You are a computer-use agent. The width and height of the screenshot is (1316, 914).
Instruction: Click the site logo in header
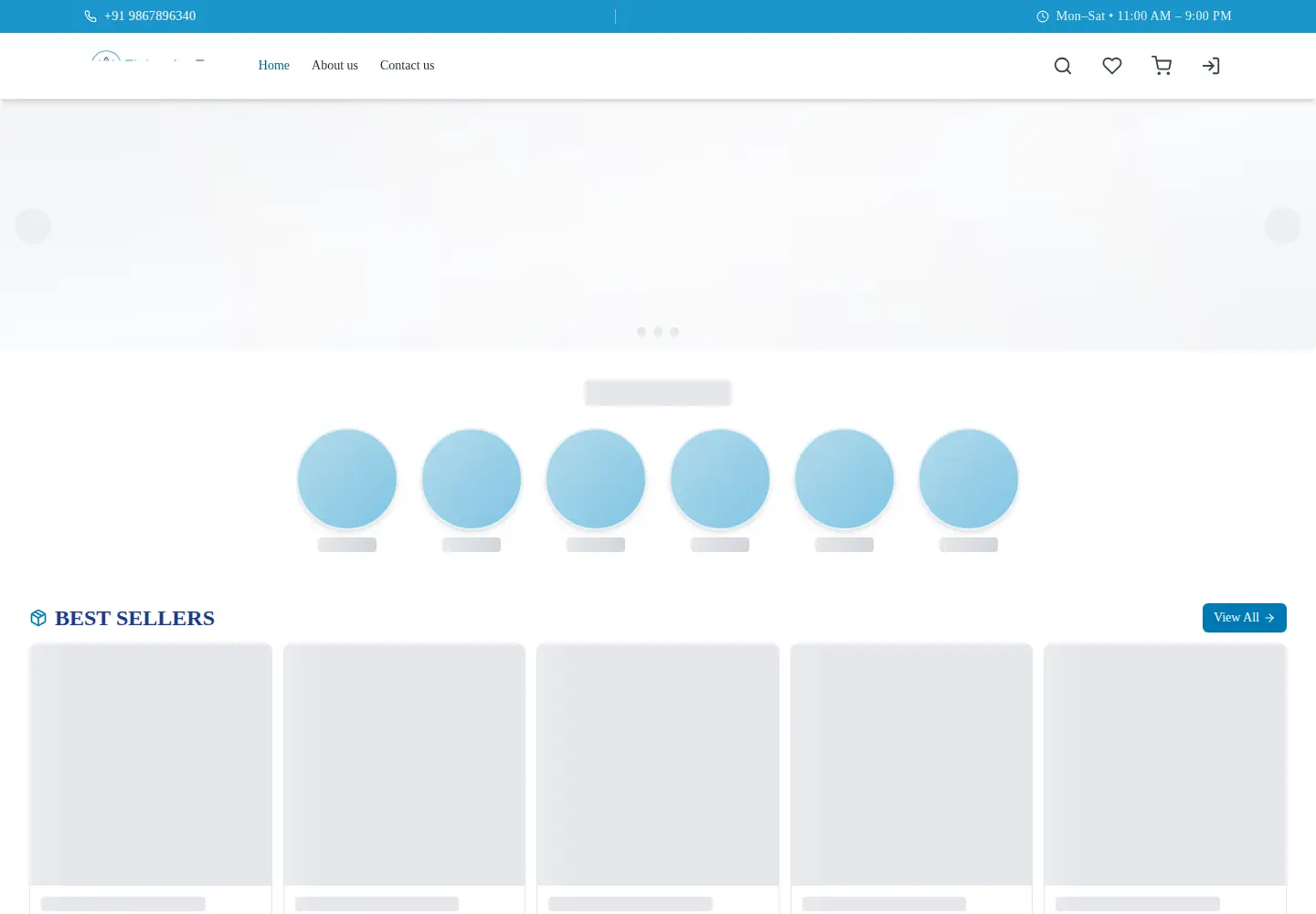[x=149, y=60]
